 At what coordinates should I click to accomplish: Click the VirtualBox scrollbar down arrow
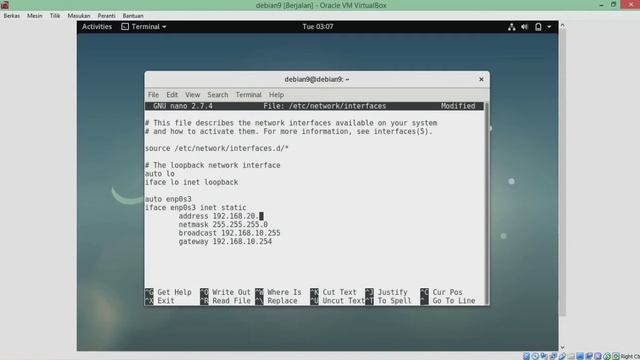click(x=562, y=347)
